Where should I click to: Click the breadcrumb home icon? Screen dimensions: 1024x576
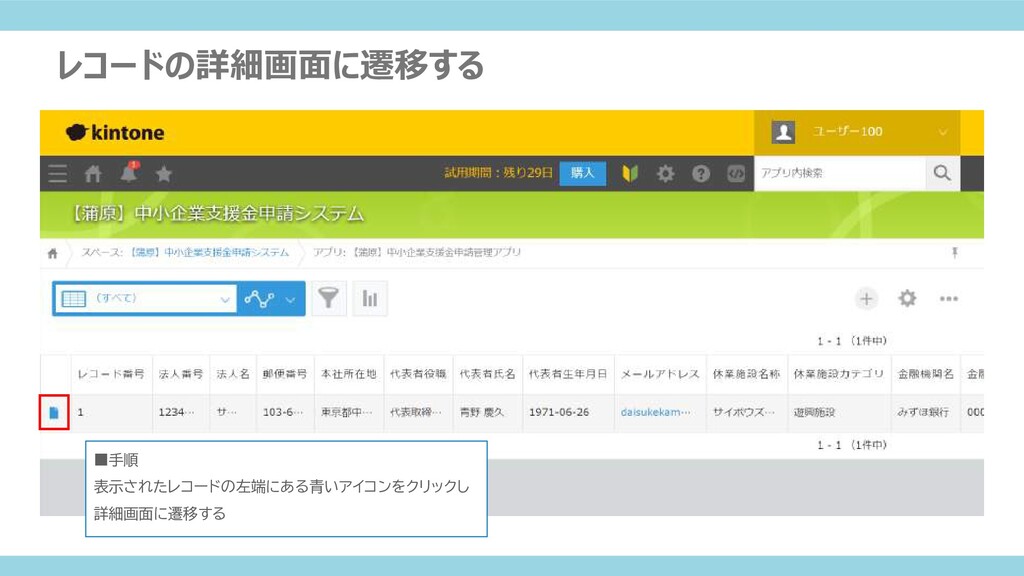coord(52,253)
